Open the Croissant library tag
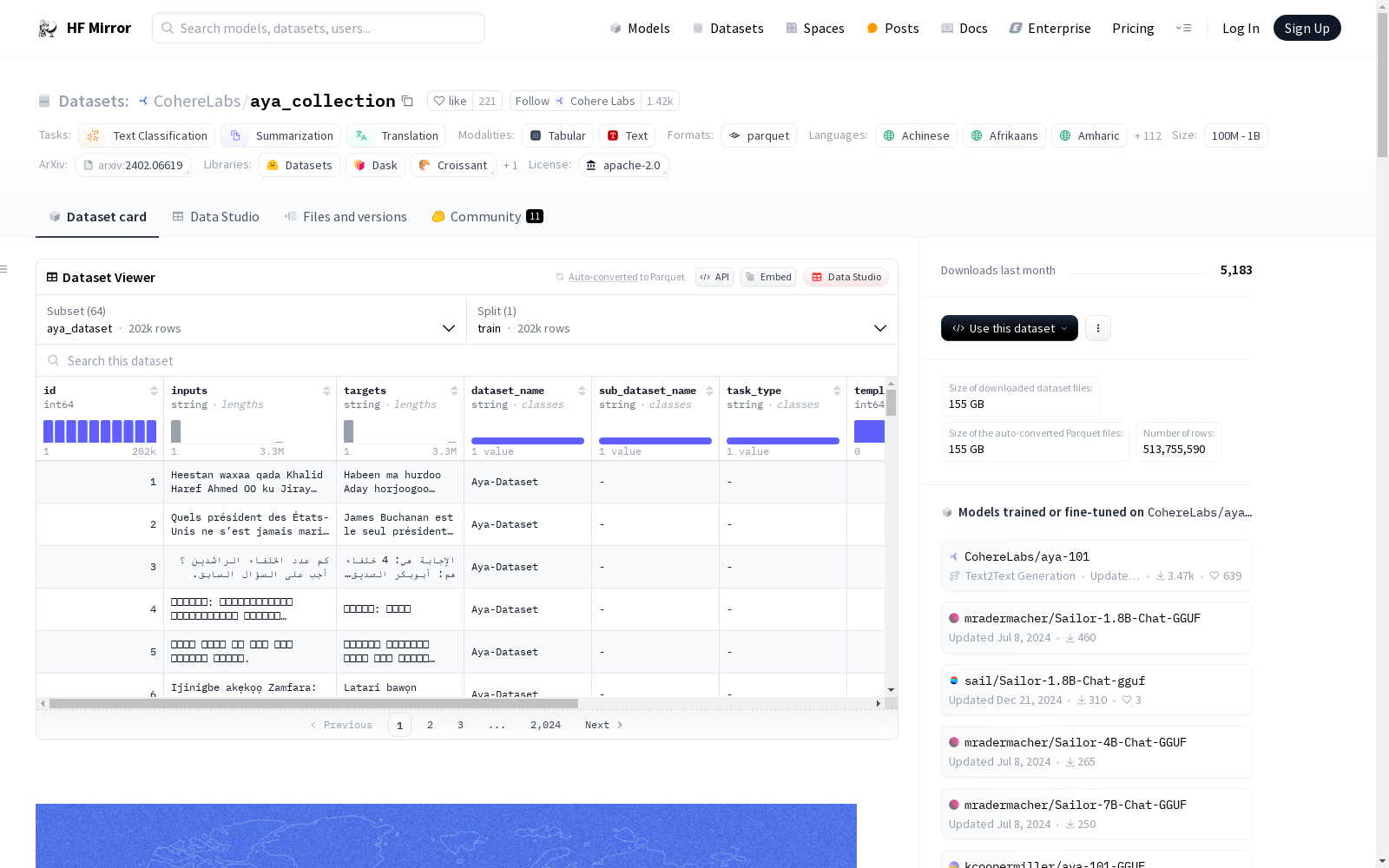The image size is (1389, 868). [x=453, y=165]
